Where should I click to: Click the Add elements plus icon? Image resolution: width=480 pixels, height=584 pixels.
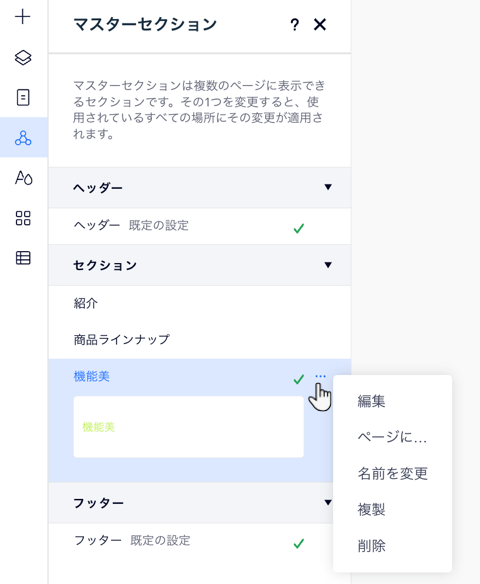23,17
